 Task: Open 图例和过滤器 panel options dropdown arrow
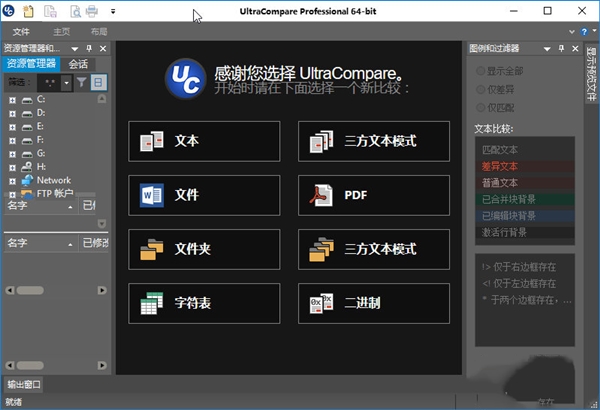tap(547, 49)
